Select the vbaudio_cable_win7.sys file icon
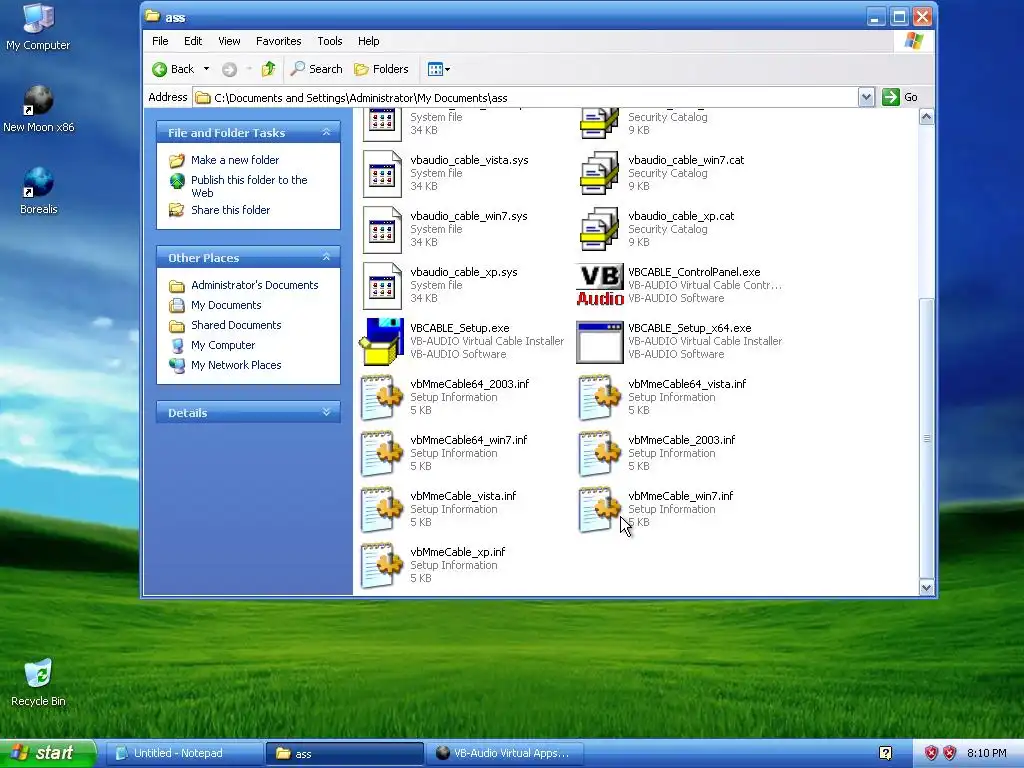Screen dimensions: 1024x768 (x=382, y=230)
